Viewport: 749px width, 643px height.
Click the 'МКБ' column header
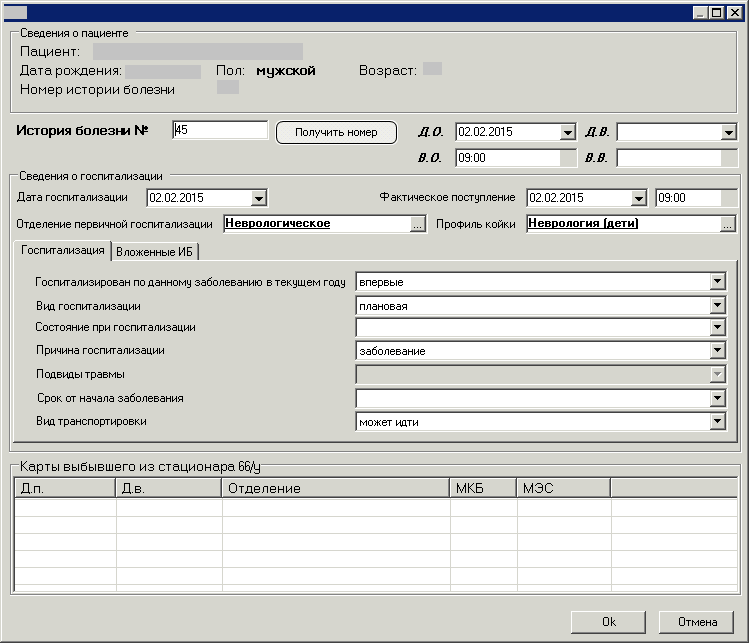(x=483, y=488)
